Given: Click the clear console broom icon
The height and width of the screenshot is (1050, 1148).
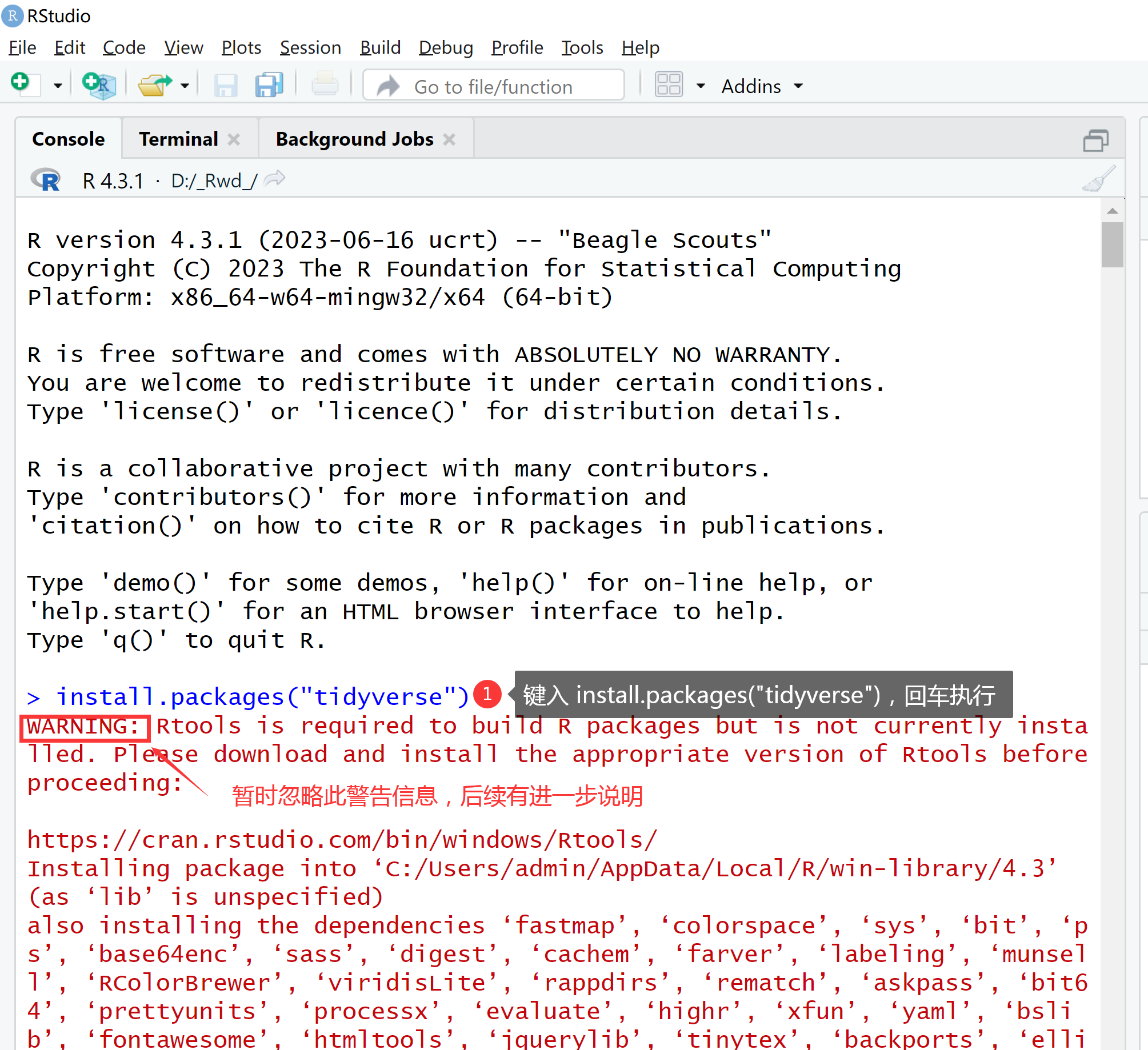Looking at the screenshot, I should point(1098,179).
